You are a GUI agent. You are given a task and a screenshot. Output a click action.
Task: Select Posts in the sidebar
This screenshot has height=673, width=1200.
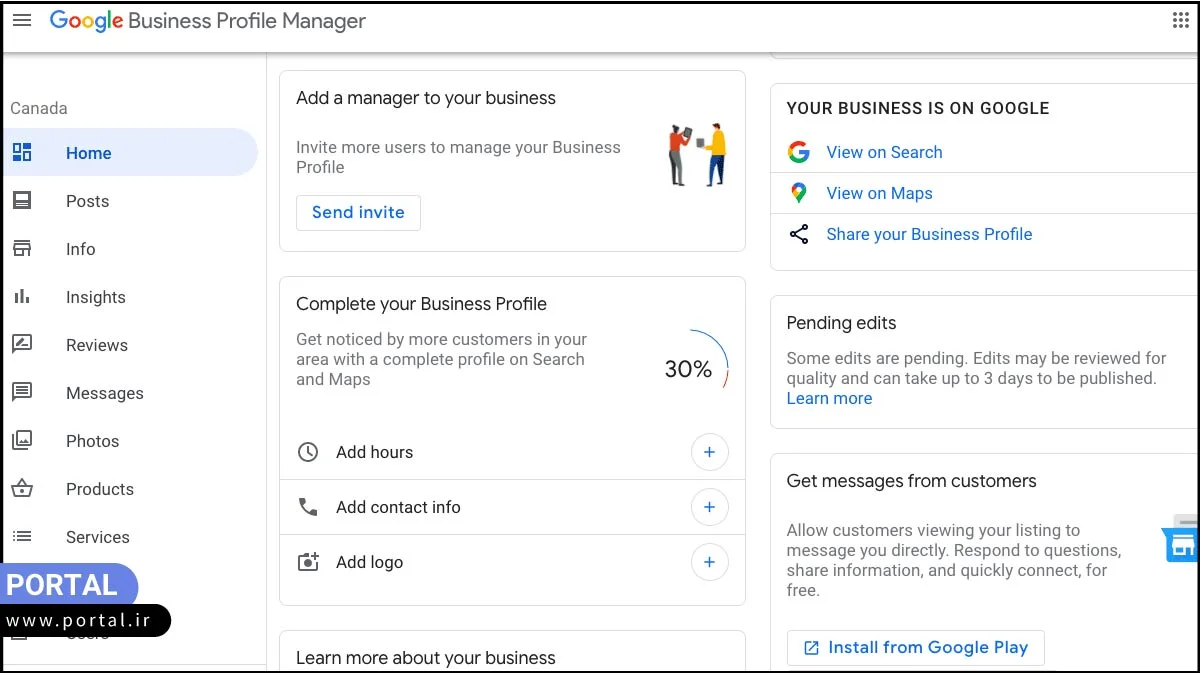(87, 201)
